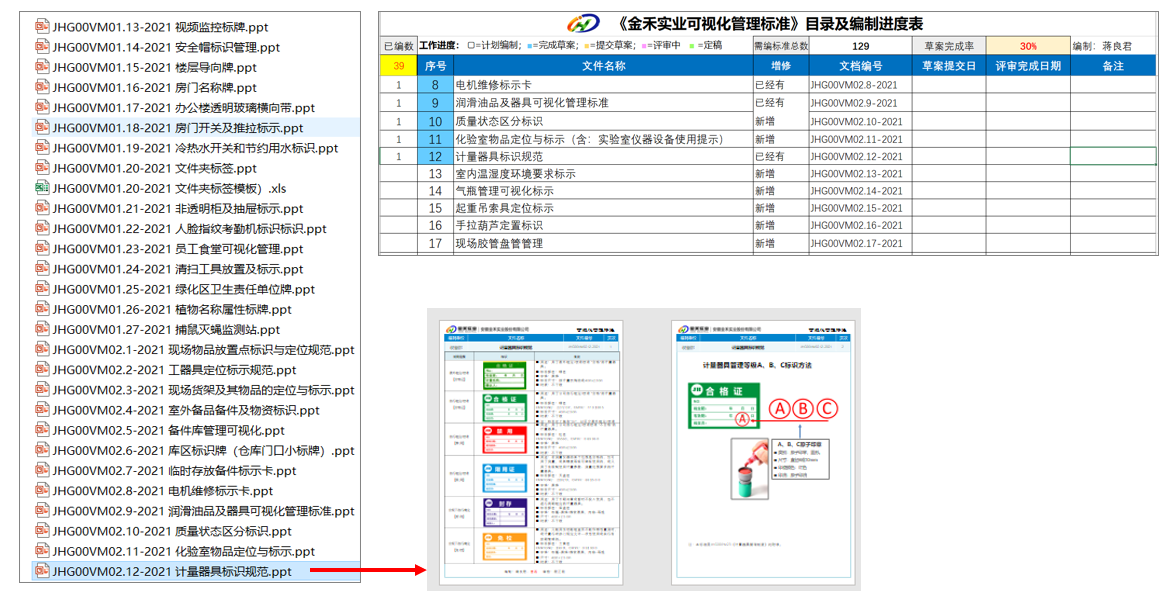Viewport: 1171px width, 604px height.
Task: Click the icon of JHG00VM02.10-2021 质量状态区分标识.ppt
Action: tap(42, 531)
